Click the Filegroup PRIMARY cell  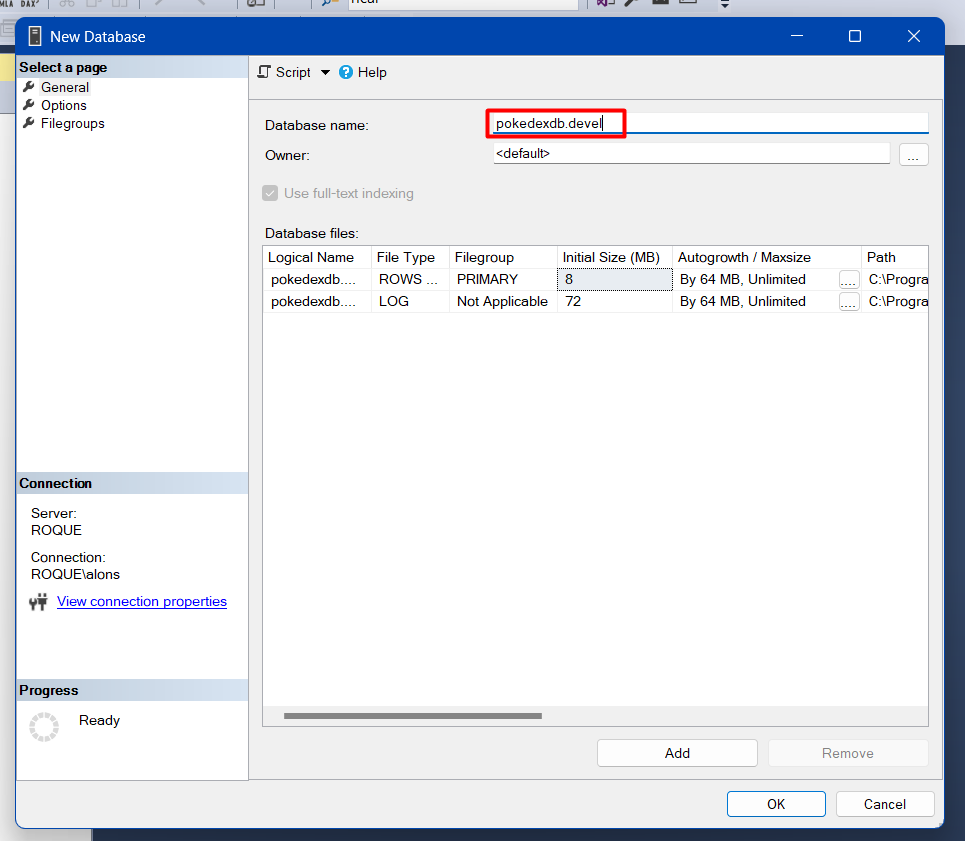pyautogui.click(x=502, y=280)
